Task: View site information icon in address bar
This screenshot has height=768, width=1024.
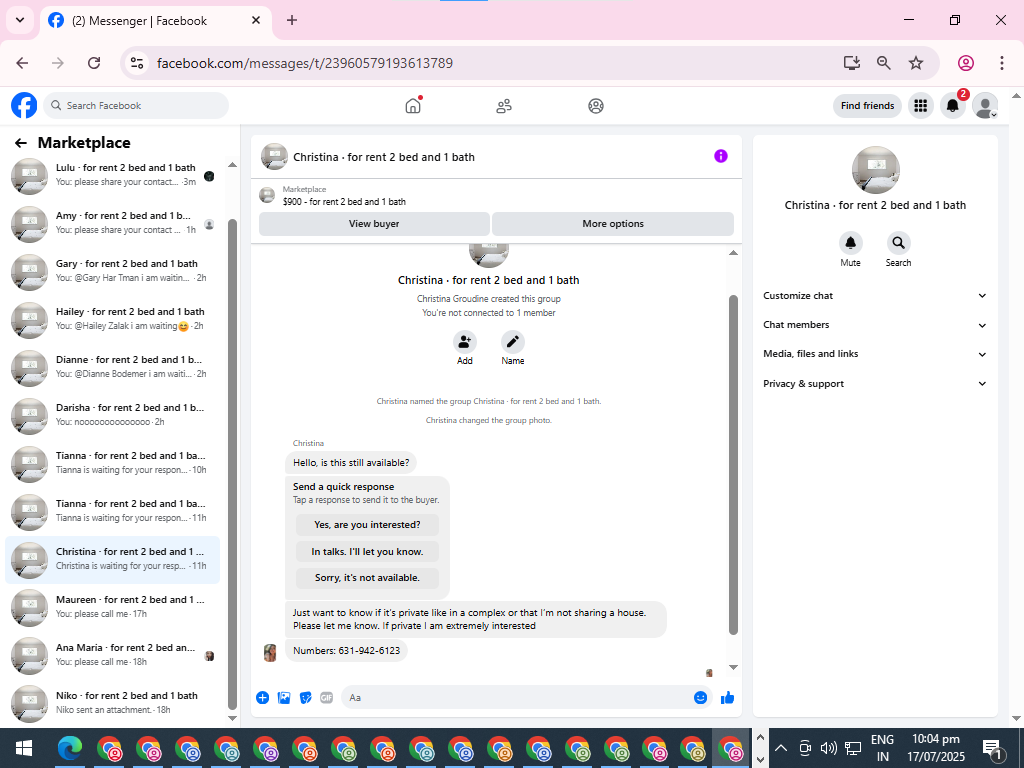Action: (x=137, y=63)
